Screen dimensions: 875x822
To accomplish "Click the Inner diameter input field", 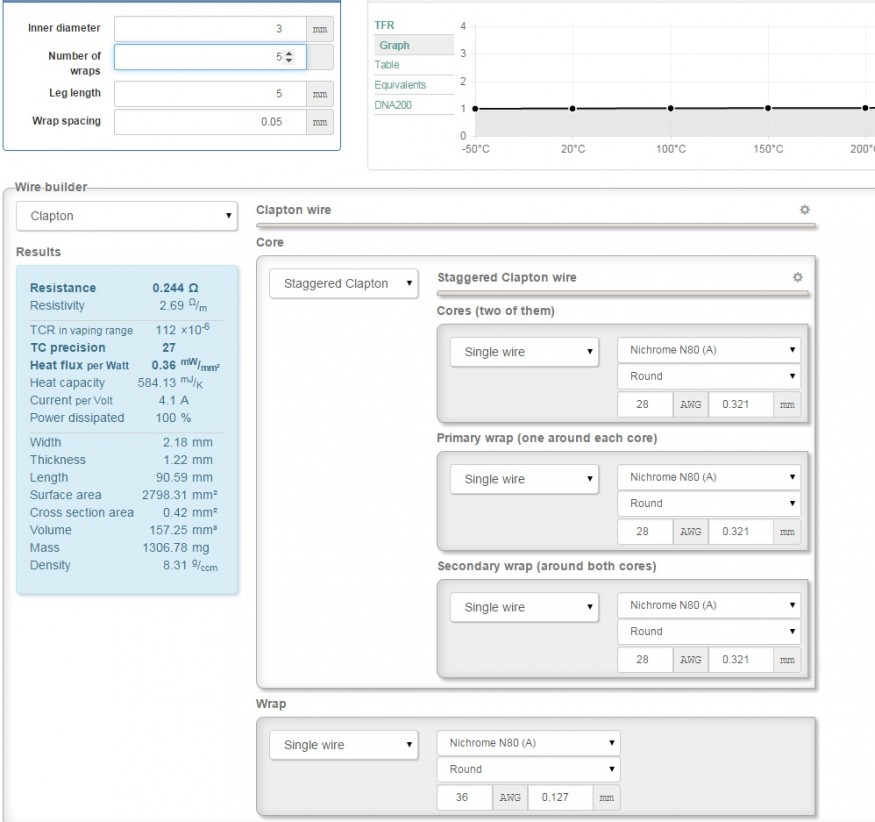I will pyautogui.click(x=210, y=29).
